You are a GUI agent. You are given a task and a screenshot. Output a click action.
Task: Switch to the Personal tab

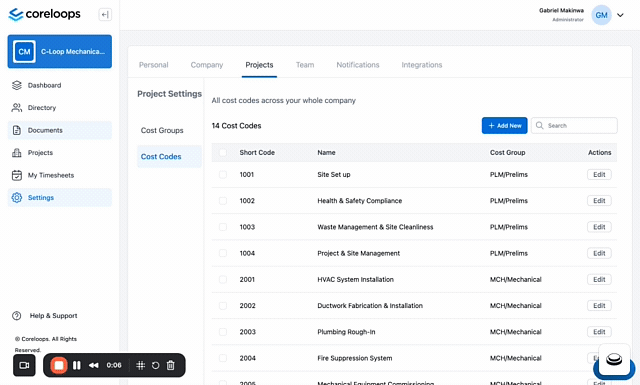pyautogui.click(x=153, y=65)
